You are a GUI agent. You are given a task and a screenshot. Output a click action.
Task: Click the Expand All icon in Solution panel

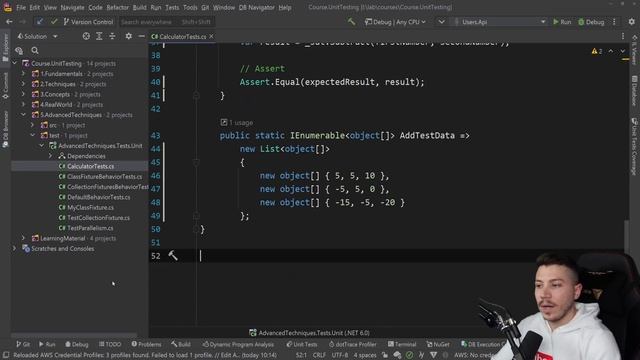click(x=99, y=36)
